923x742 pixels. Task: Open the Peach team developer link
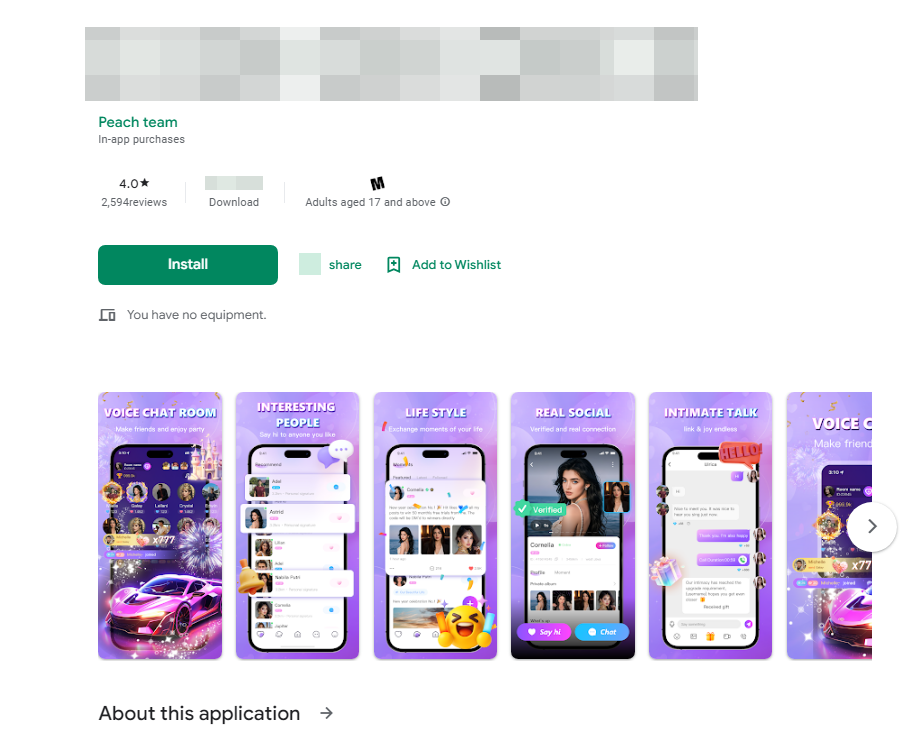138,122
